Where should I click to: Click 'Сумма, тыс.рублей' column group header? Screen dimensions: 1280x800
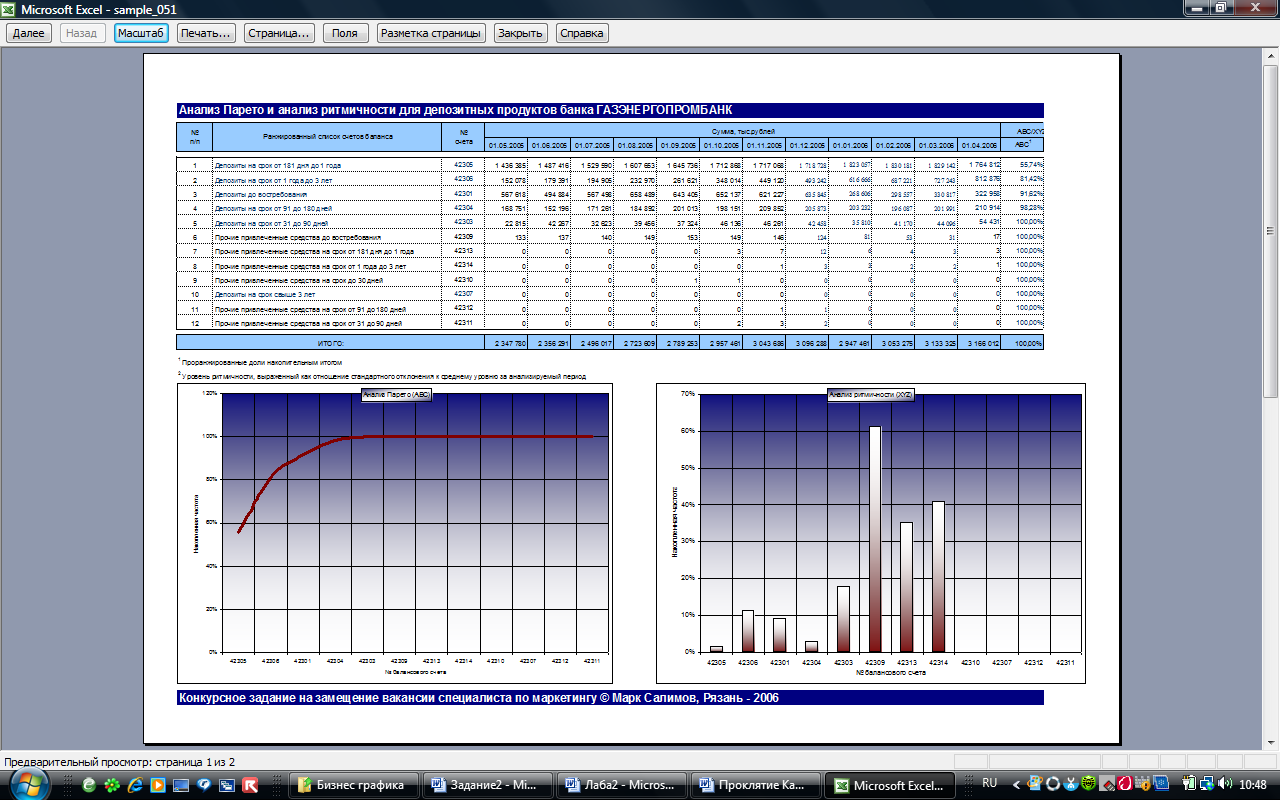tap(742, 131)
